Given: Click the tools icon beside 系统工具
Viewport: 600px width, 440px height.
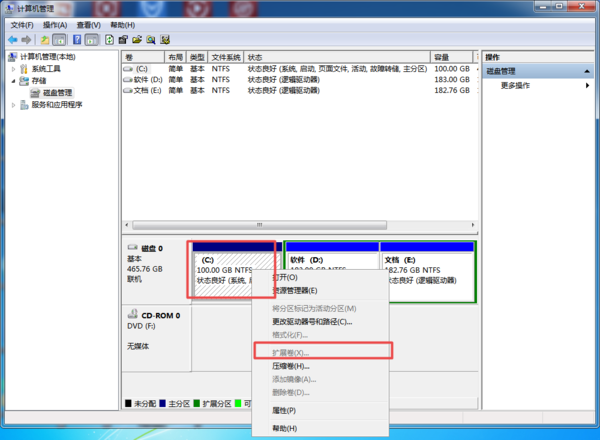Looking at the screenshot, I should click(x=24, y=69).
